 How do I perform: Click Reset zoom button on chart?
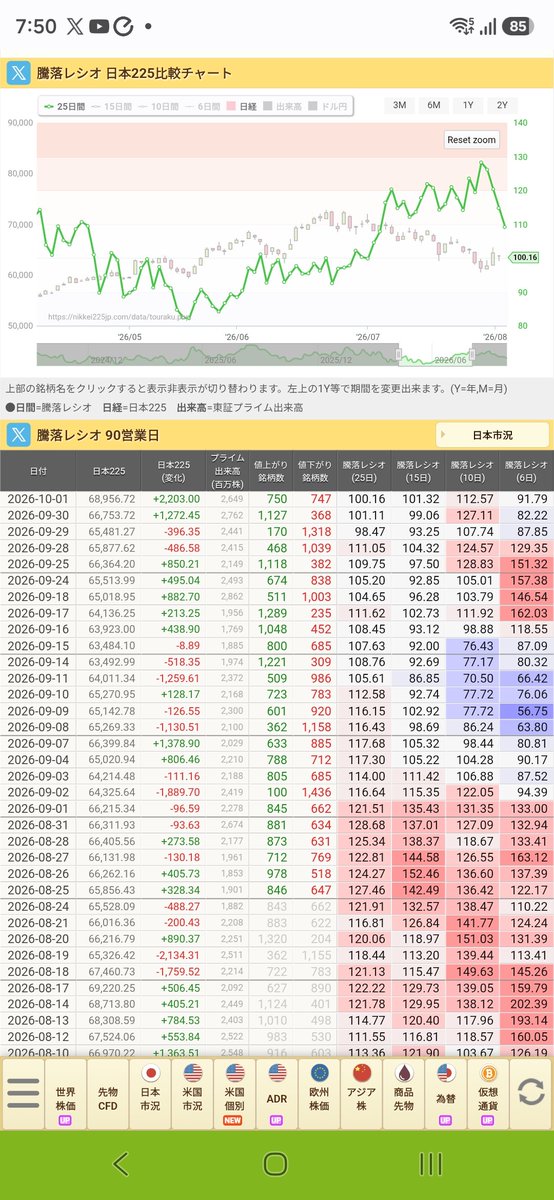(x=472, y=140)
